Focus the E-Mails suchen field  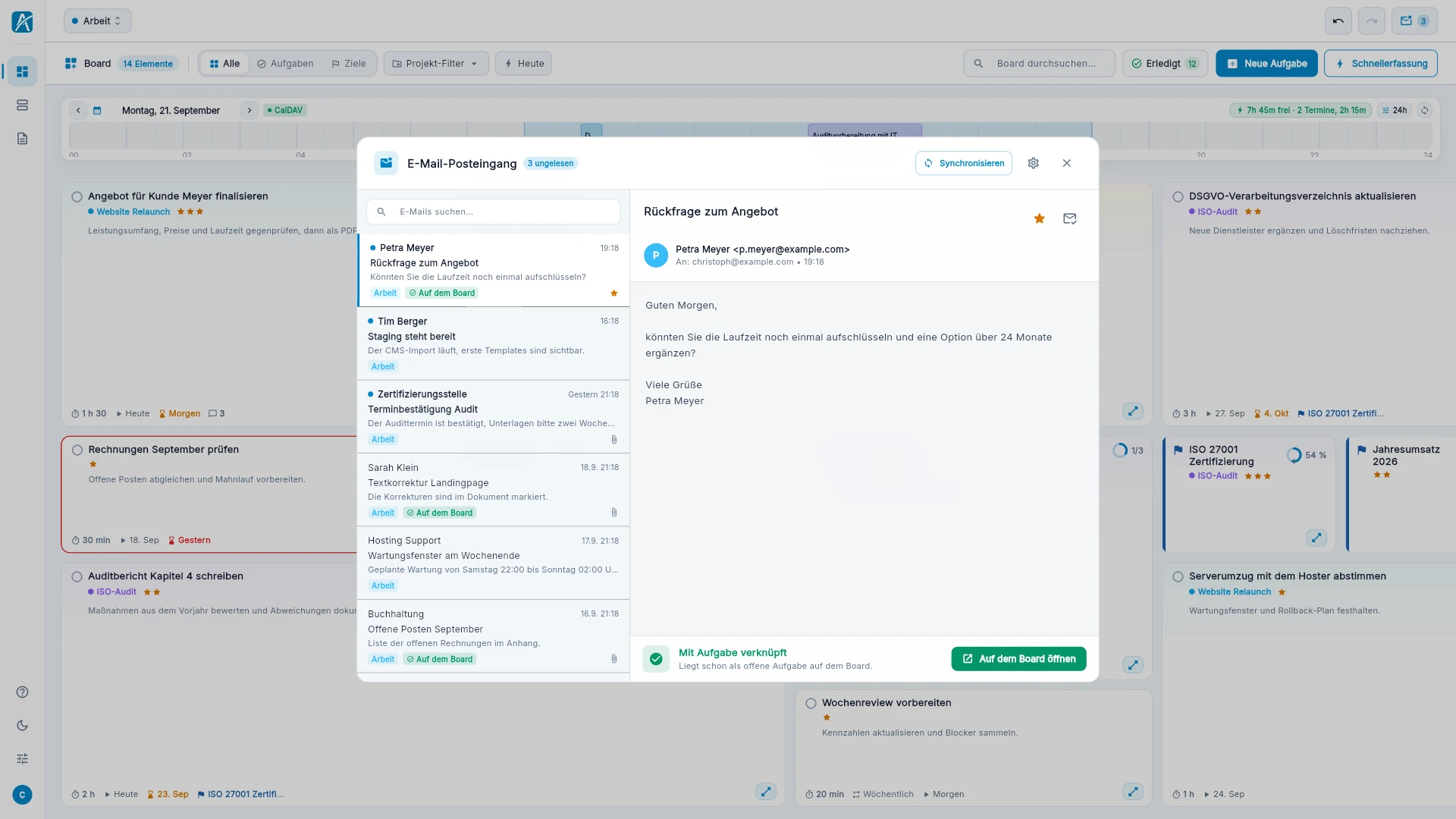coord(493,212)
